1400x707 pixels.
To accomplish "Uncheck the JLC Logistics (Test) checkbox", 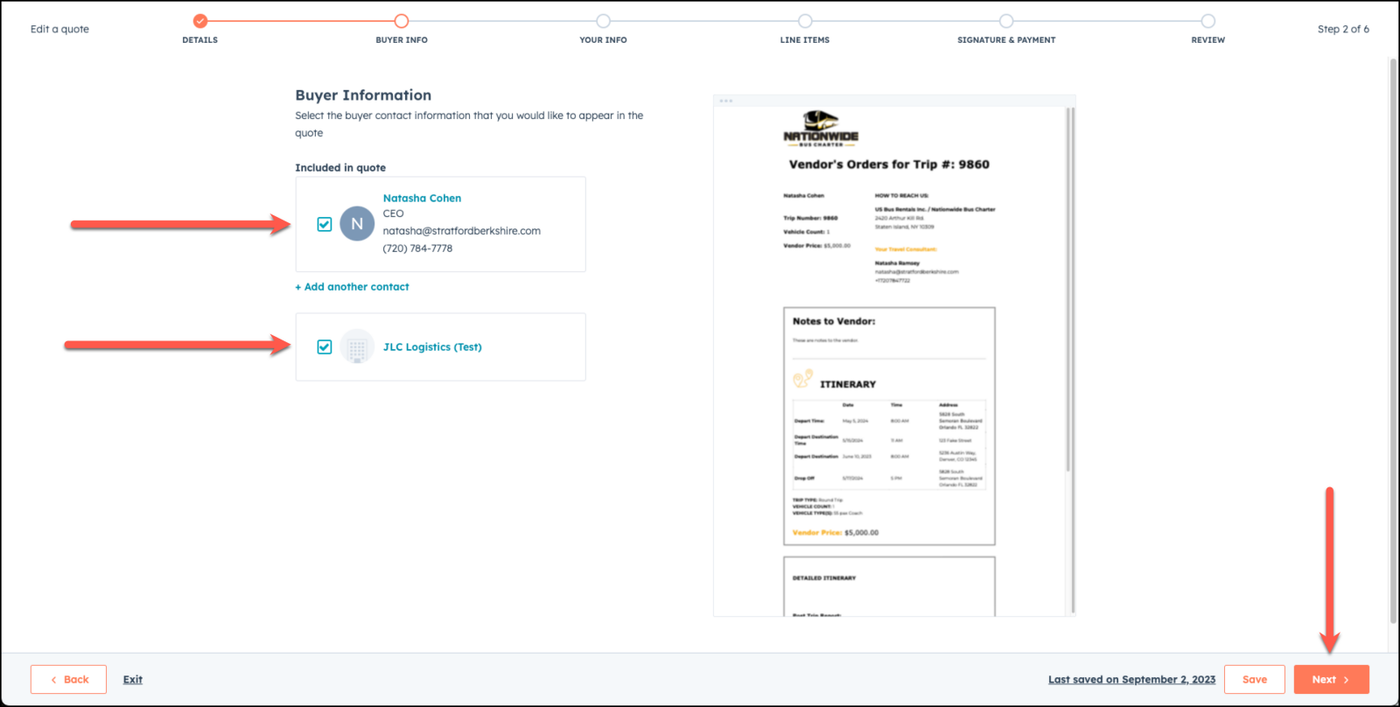I will [x=324, y=347].
